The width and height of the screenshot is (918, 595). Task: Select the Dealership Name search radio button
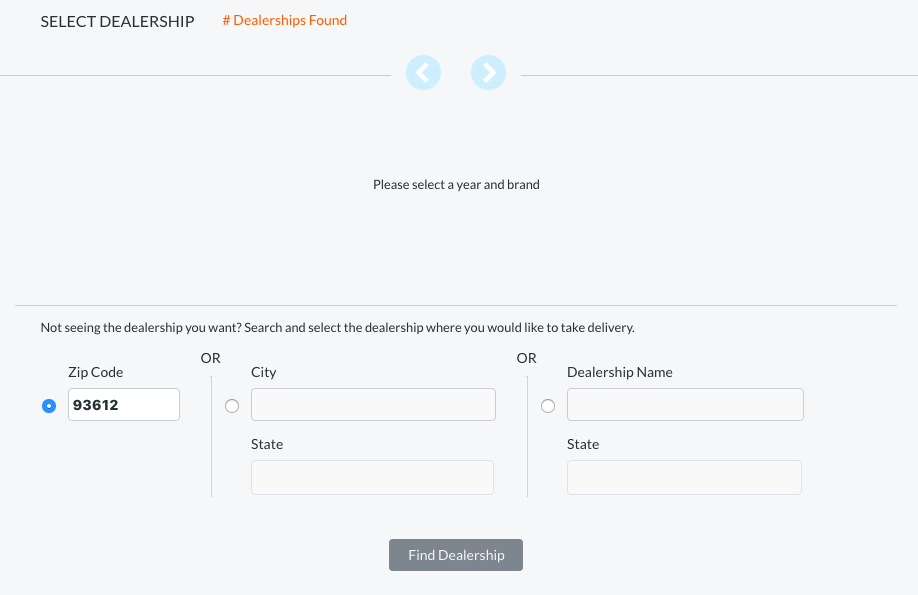click(547, 405)
